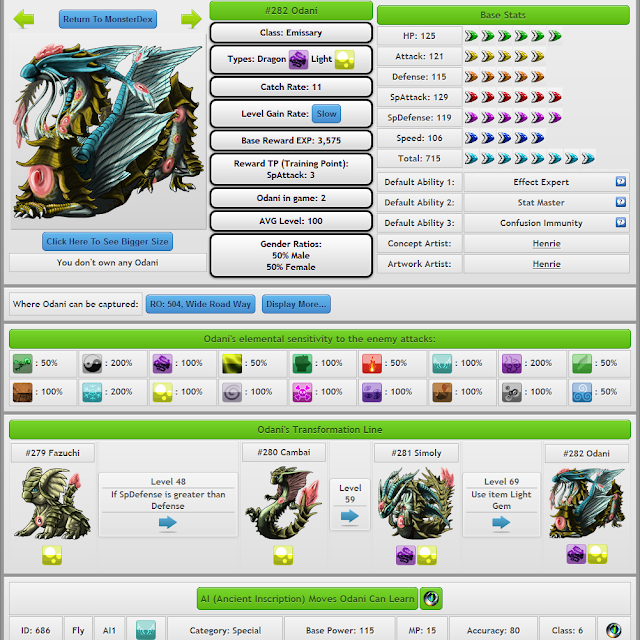640x640 pixels.
Task: Click the #282 Odani title header
Action: click(291, 11)
